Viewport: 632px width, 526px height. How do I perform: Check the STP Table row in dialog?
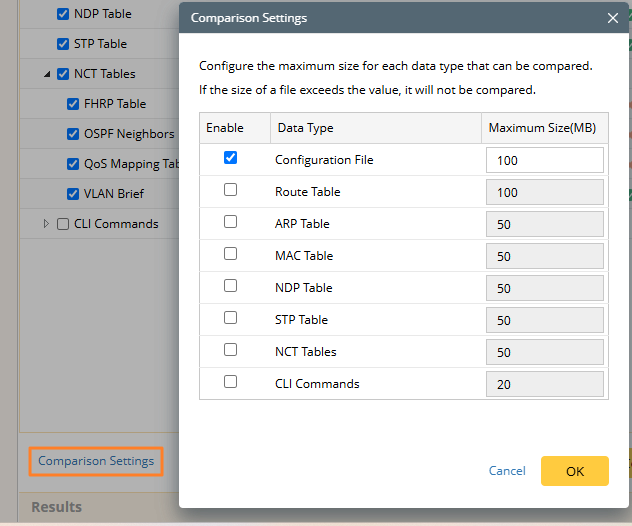pos(231,318)
